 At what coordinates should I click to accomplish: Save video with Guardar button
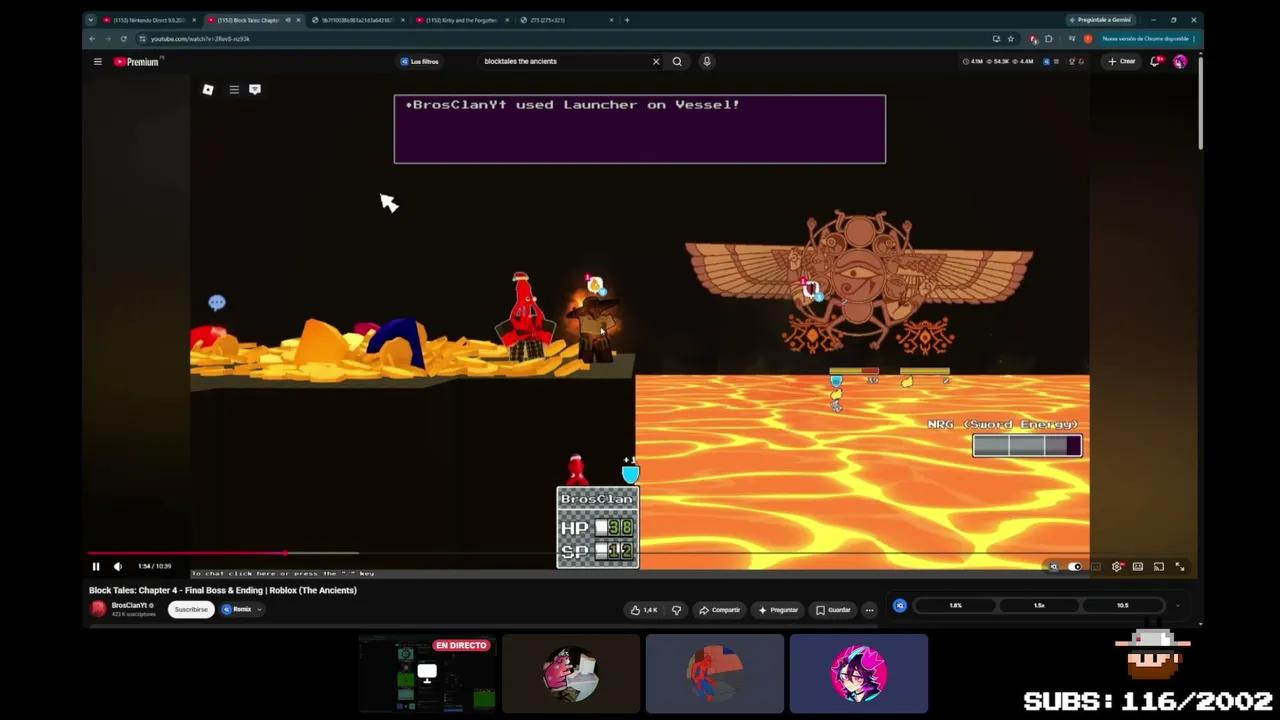tap(833, 610)
